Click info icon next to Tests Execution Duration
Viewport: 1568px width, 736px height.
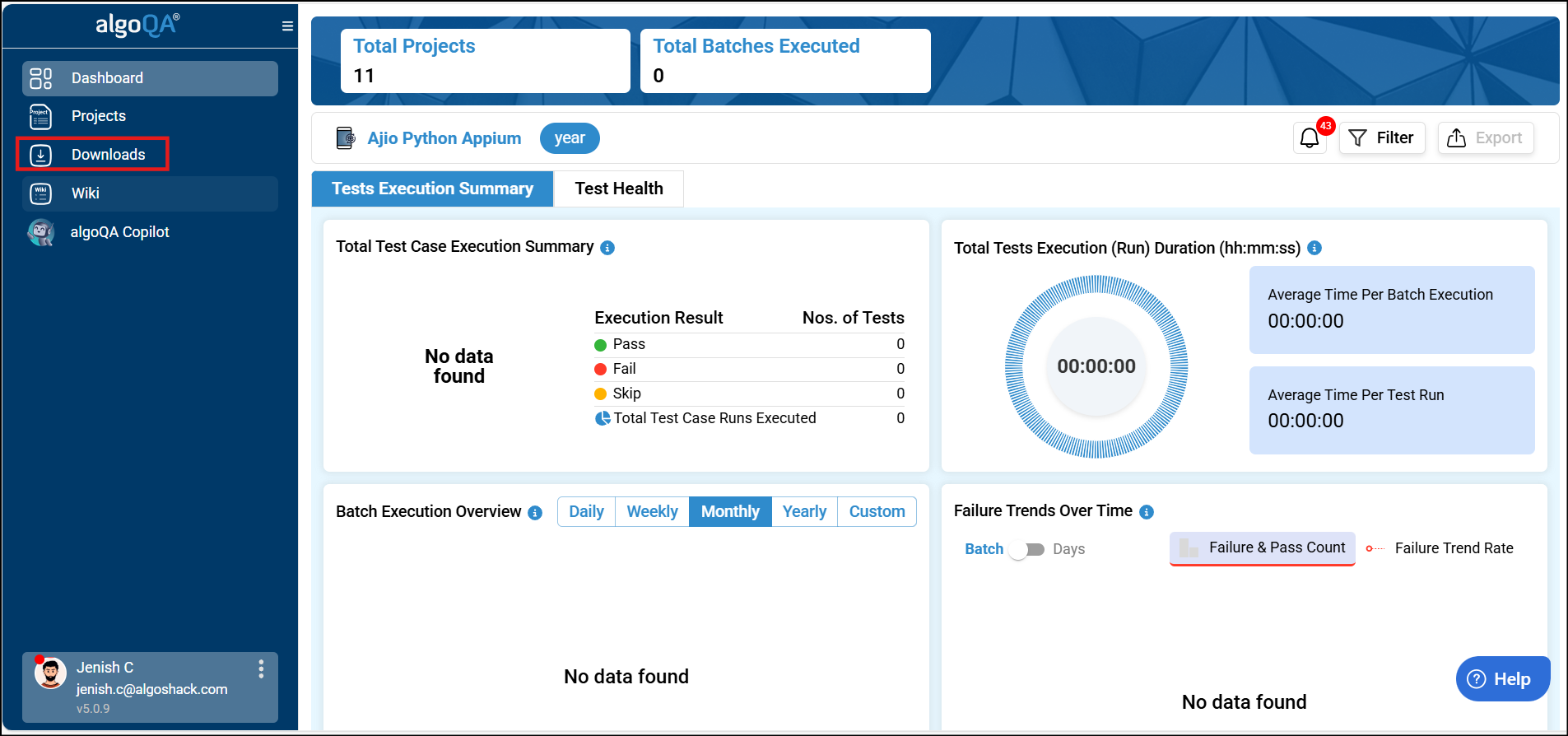coord(1314,248)
